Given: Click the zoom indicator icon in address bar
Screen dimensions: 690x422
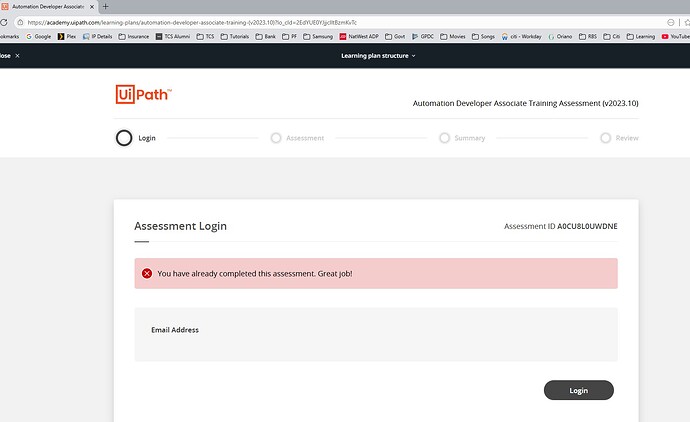Looking at the screenshot, I should pos(671,22).
